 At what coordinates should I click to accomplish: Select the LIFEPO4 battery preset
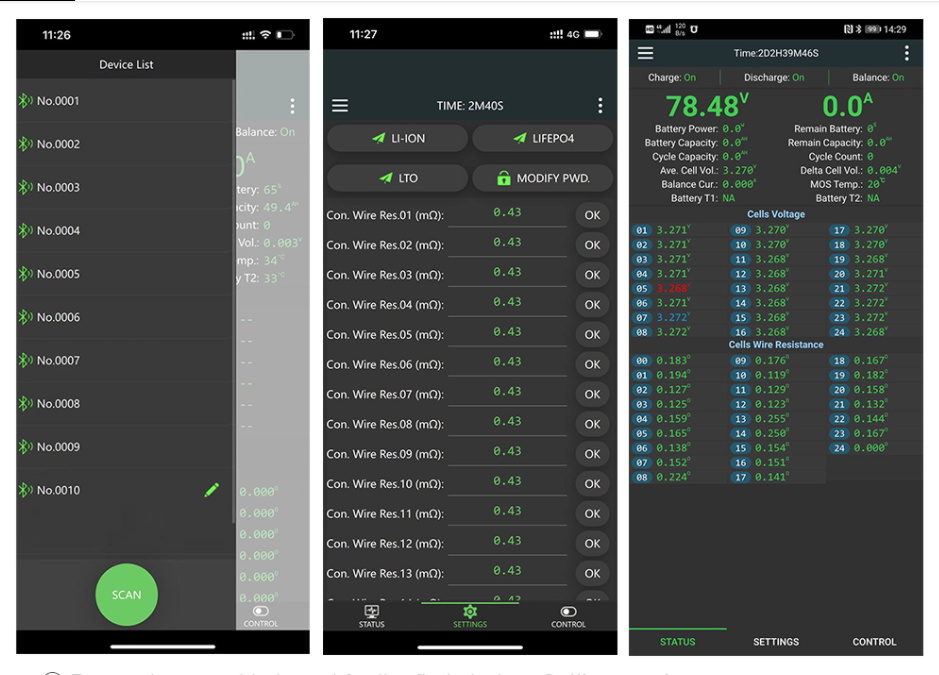pos(542,139)
